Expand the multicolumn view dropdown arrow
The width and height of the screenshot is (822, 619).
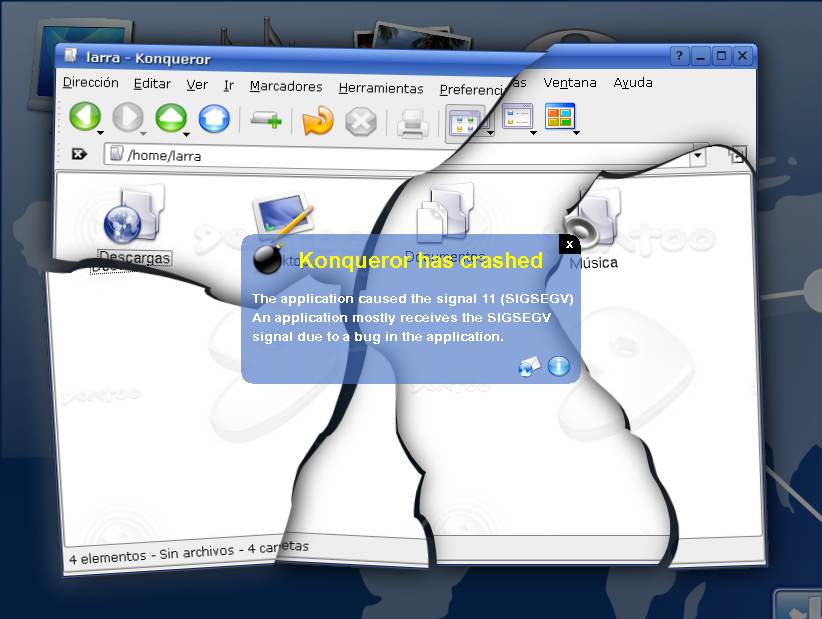click(x=576, y=133)
